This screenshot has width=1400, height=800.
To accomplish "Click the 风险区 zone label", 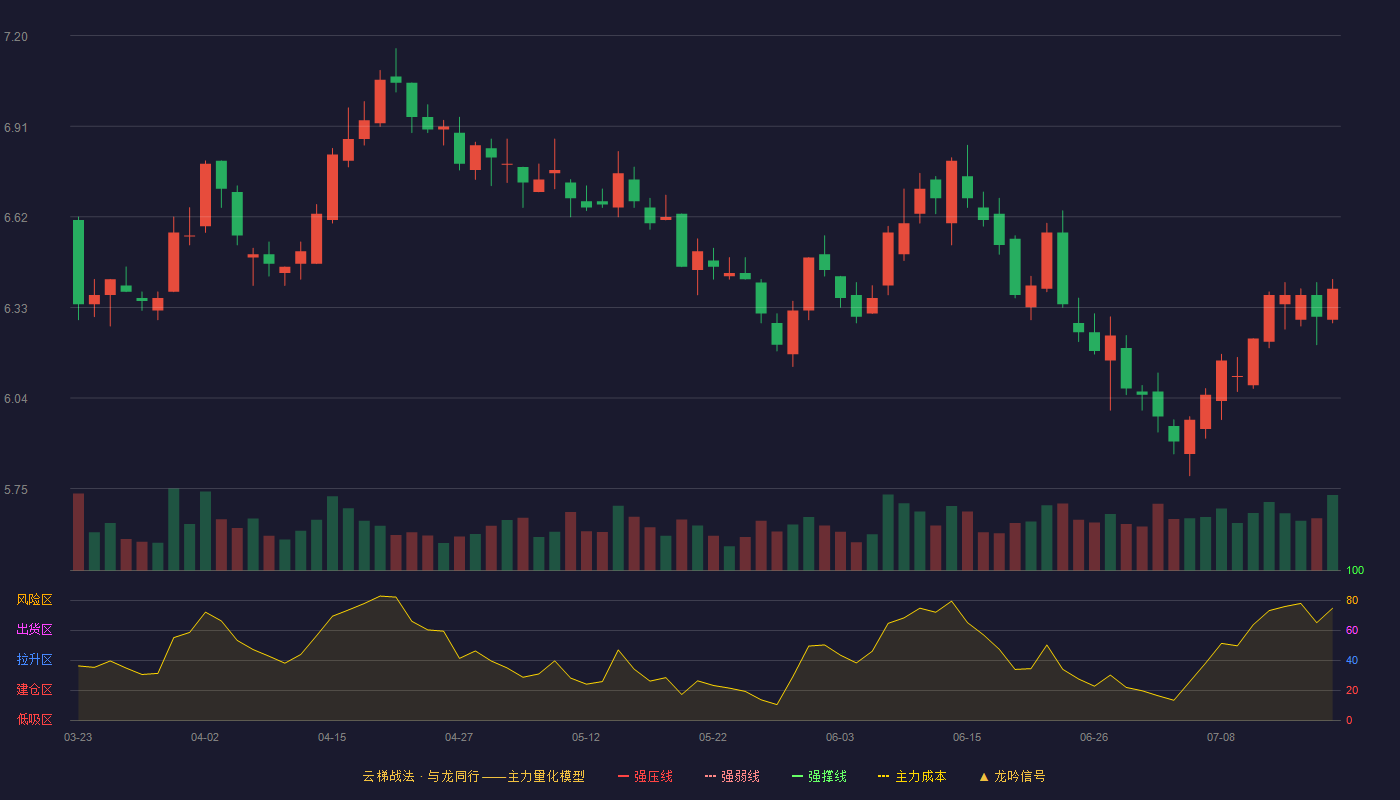I will pyautogui.click(x=34, y=600).
